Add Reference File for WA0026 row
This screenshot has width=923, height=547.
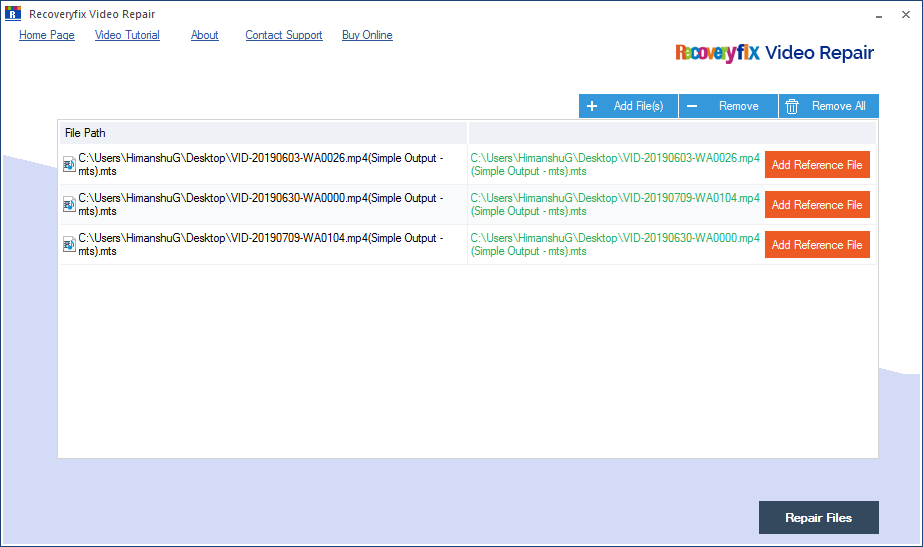tap(817, 165)
